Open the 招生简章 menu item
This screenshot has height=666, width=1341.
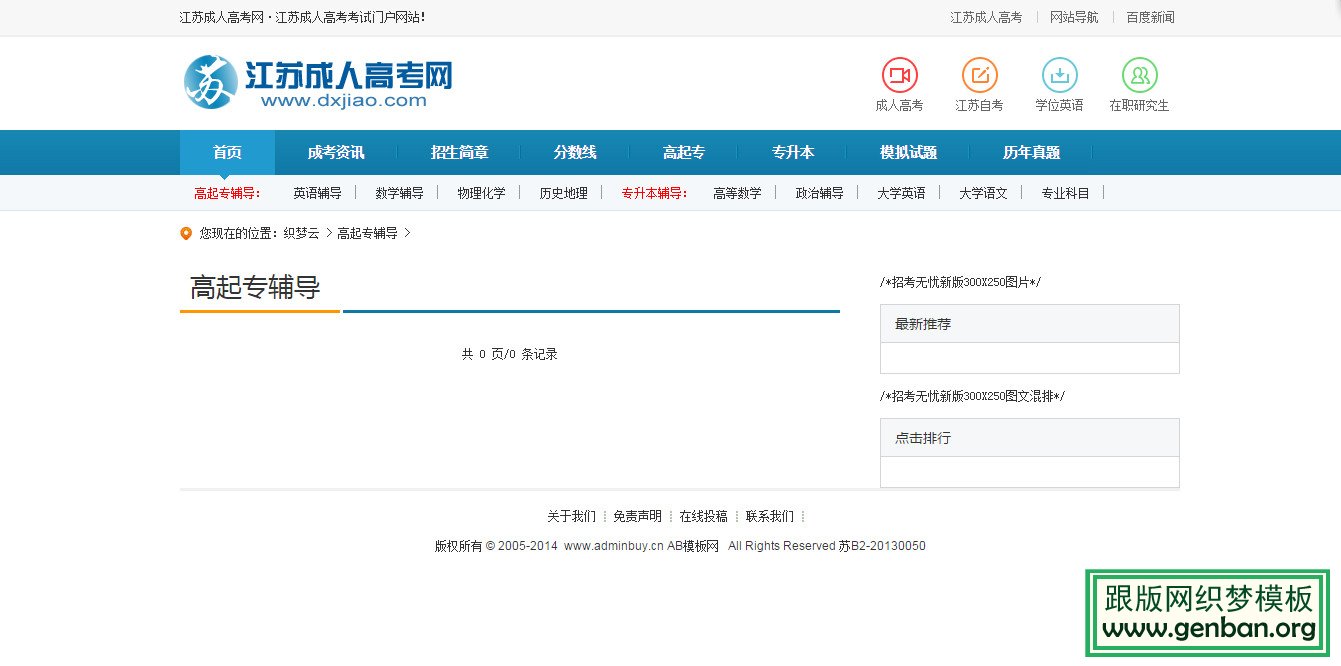(459, 152)
